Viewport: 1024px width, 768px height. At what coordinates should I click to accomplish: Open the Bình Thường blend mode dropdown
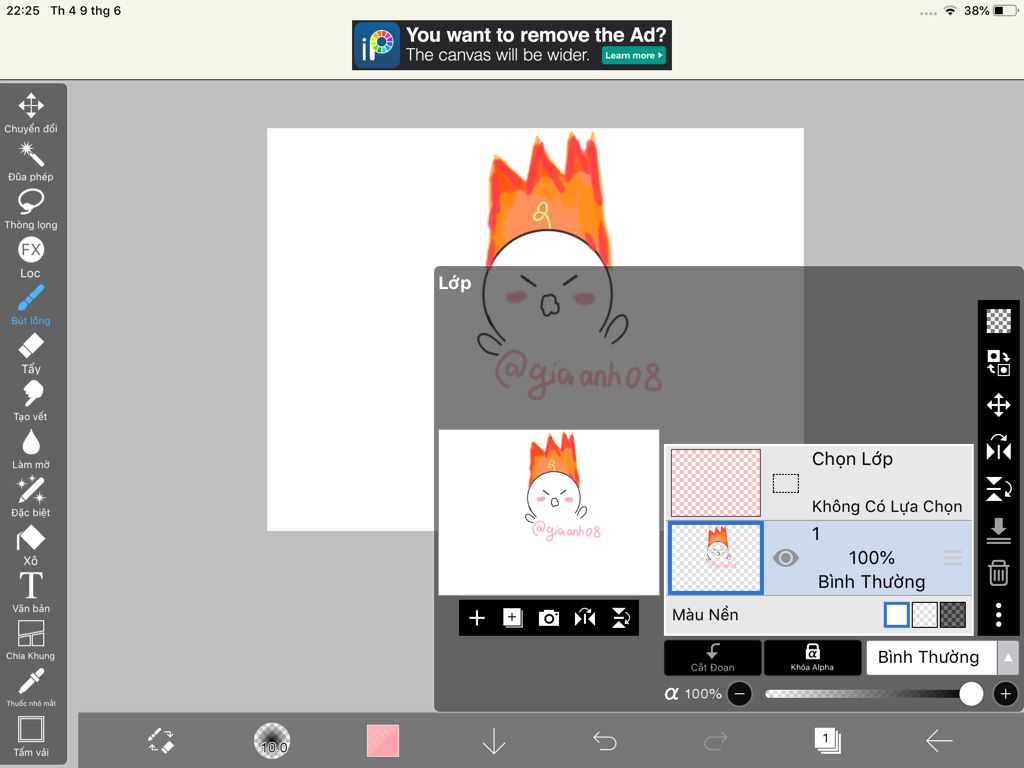tap(931, 657)
